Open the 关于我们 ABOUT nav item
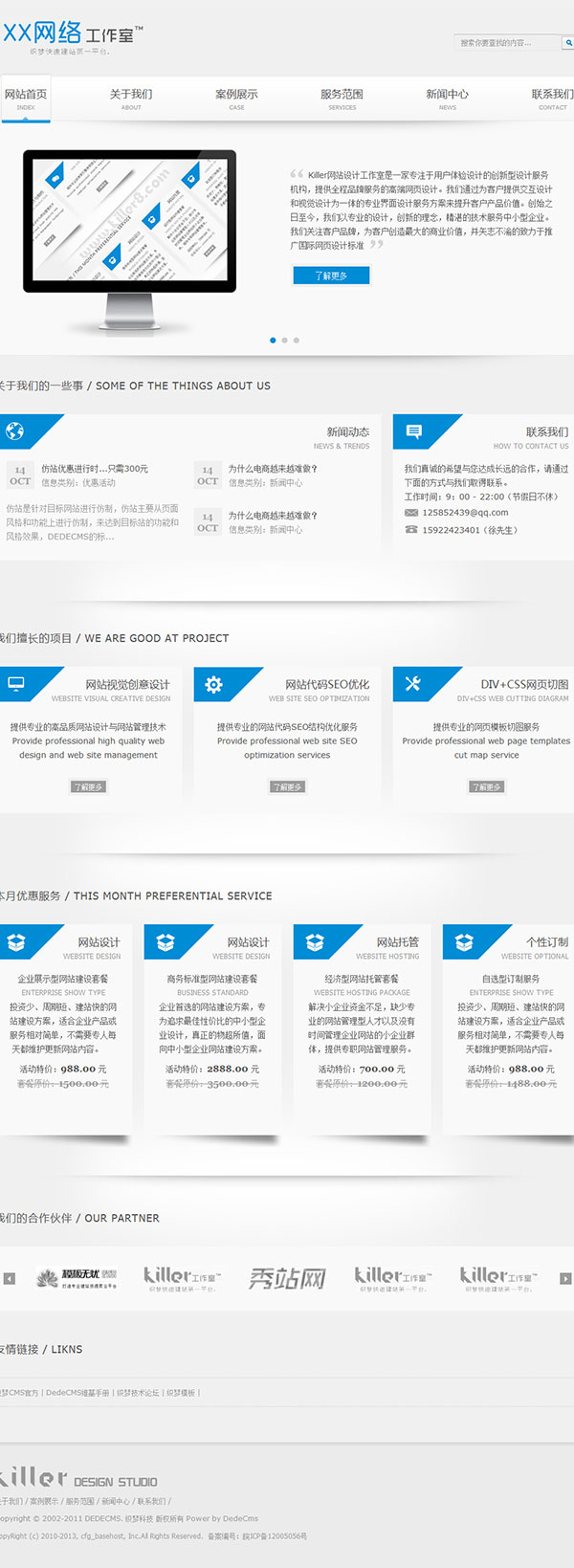The image size is (574, 1568). coord(131,99)
